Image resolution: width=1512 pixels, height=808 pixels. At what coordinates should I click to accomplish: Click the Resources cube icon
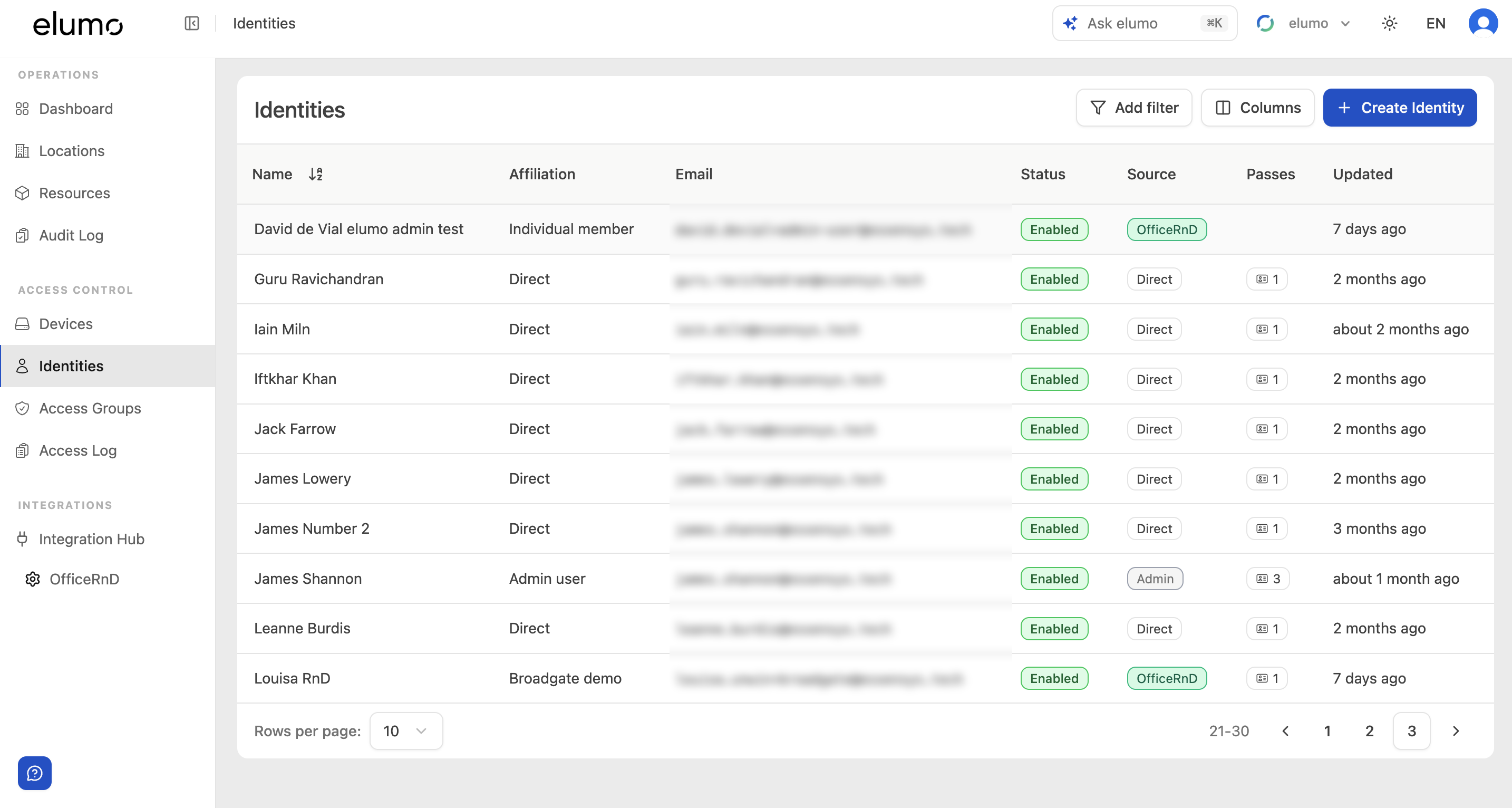(22, 193)
